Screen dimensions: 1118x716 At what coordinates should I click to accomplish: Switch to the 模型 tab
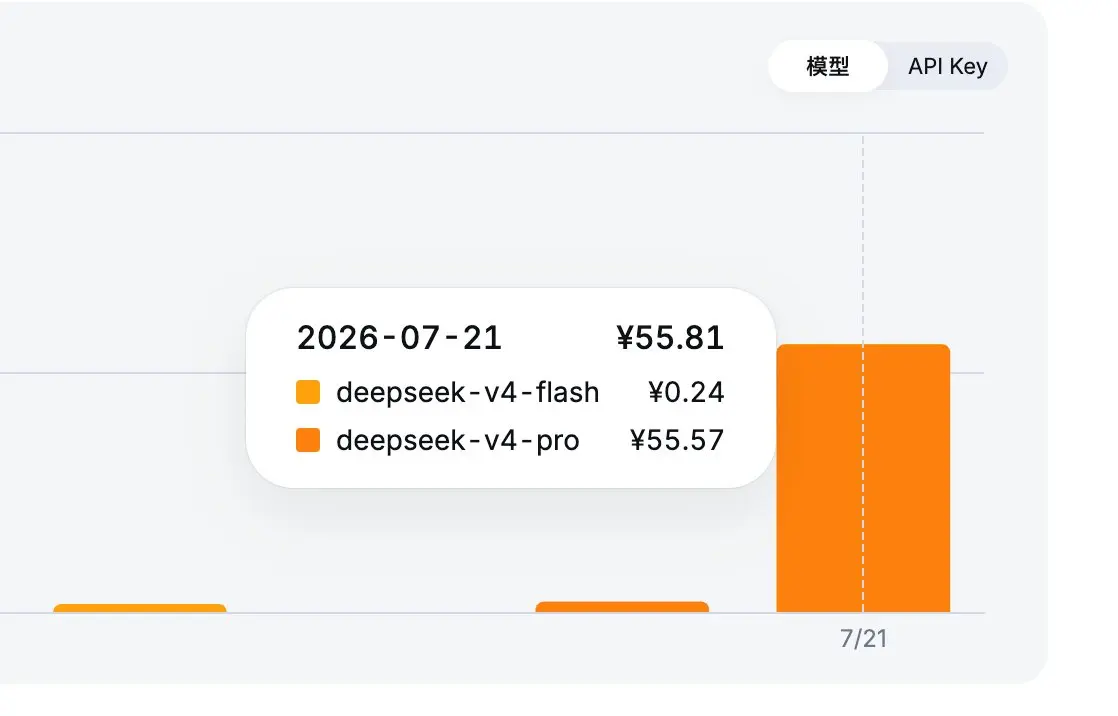pos(828,66)
